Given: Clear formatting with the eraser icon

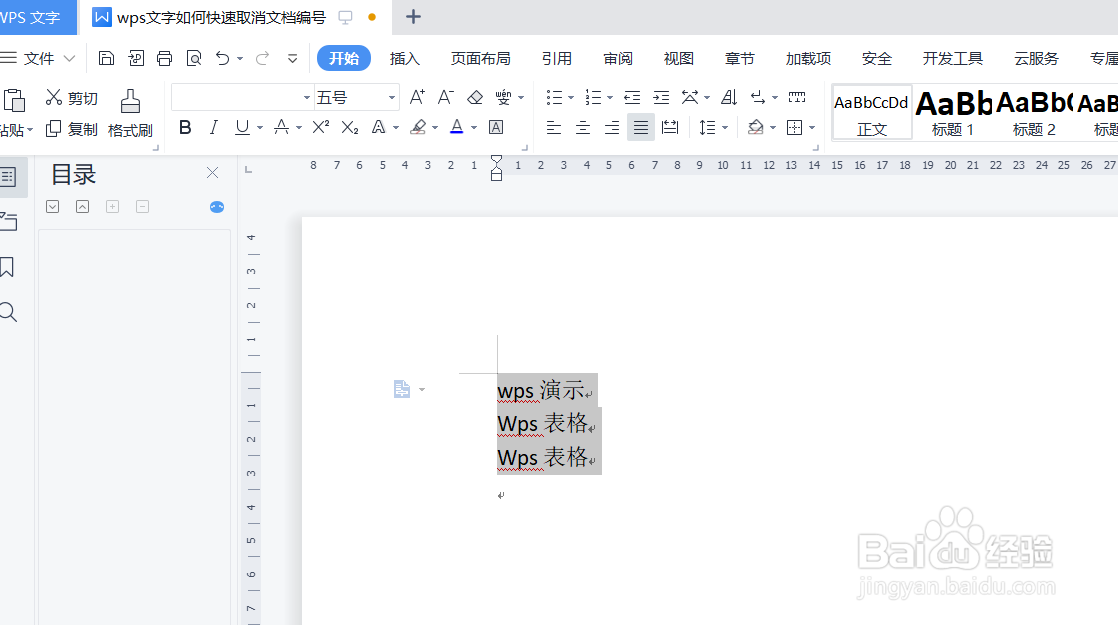Looking at the screenshot, I should coord(475,97).
